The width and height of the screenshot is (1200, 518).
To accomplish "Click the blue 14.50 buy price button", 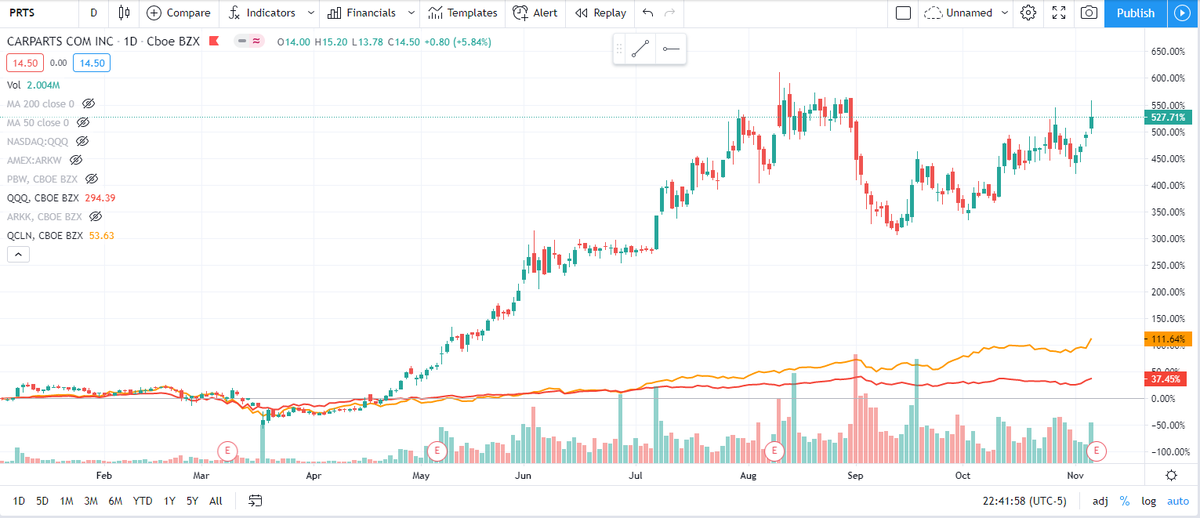I will point(93,63).
